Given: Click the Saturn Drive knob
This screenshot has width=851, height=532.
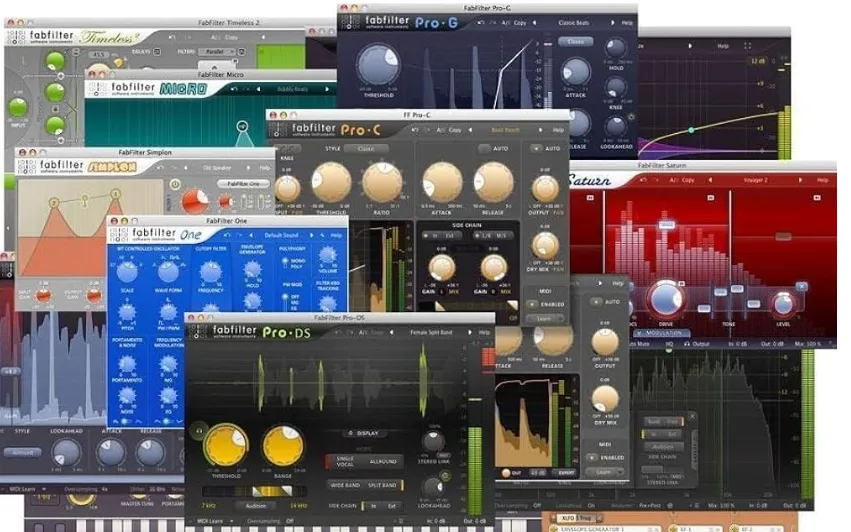Looking at the screenshot, I should click(x=666, y=300).
